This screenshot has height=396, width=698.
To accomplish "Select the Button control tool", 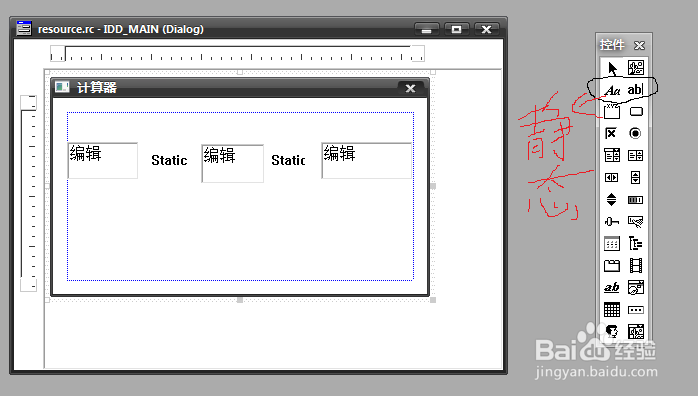I will [636, 111].
